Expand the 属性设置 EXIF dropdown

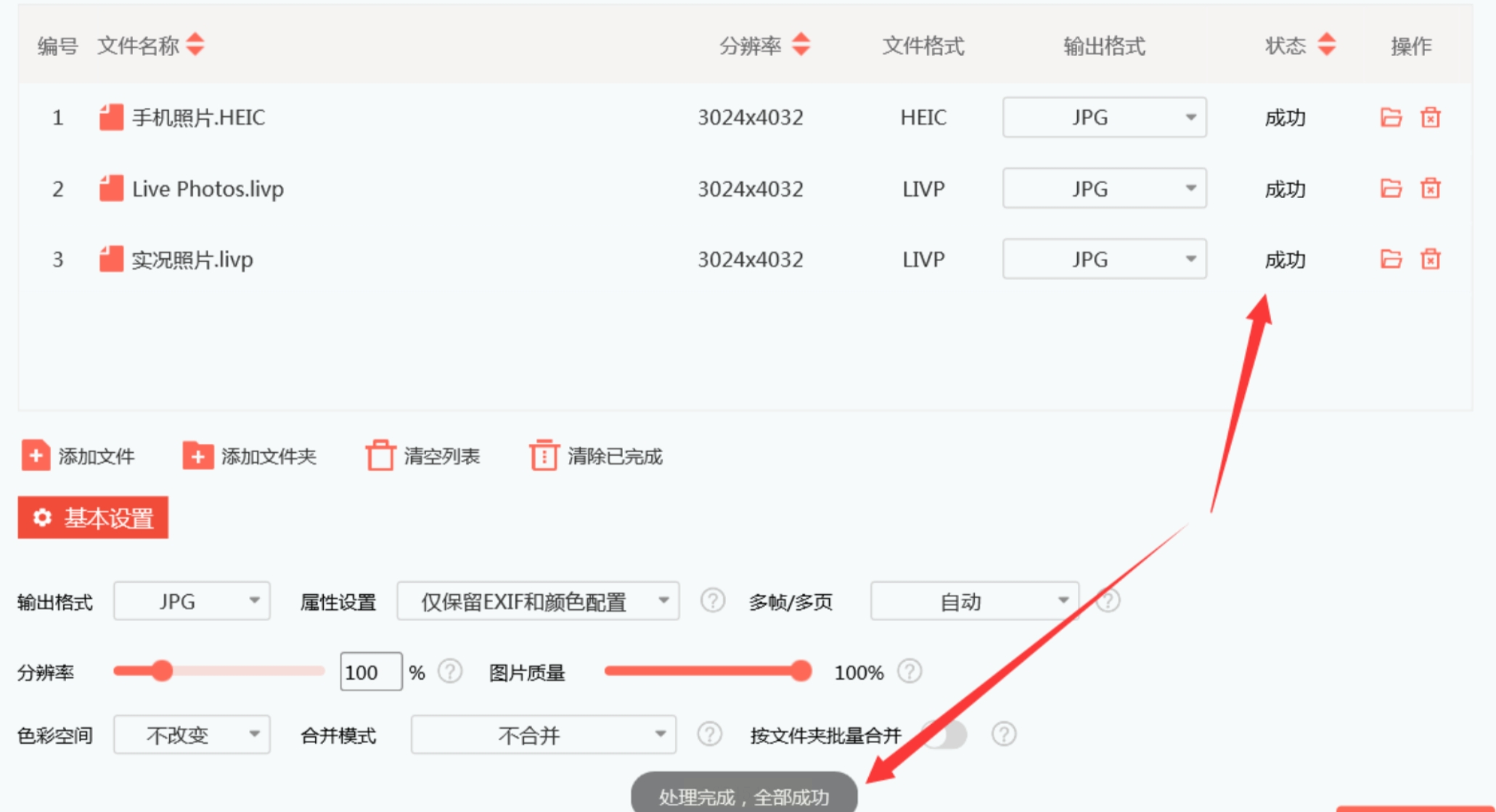[x=538, y=601]
